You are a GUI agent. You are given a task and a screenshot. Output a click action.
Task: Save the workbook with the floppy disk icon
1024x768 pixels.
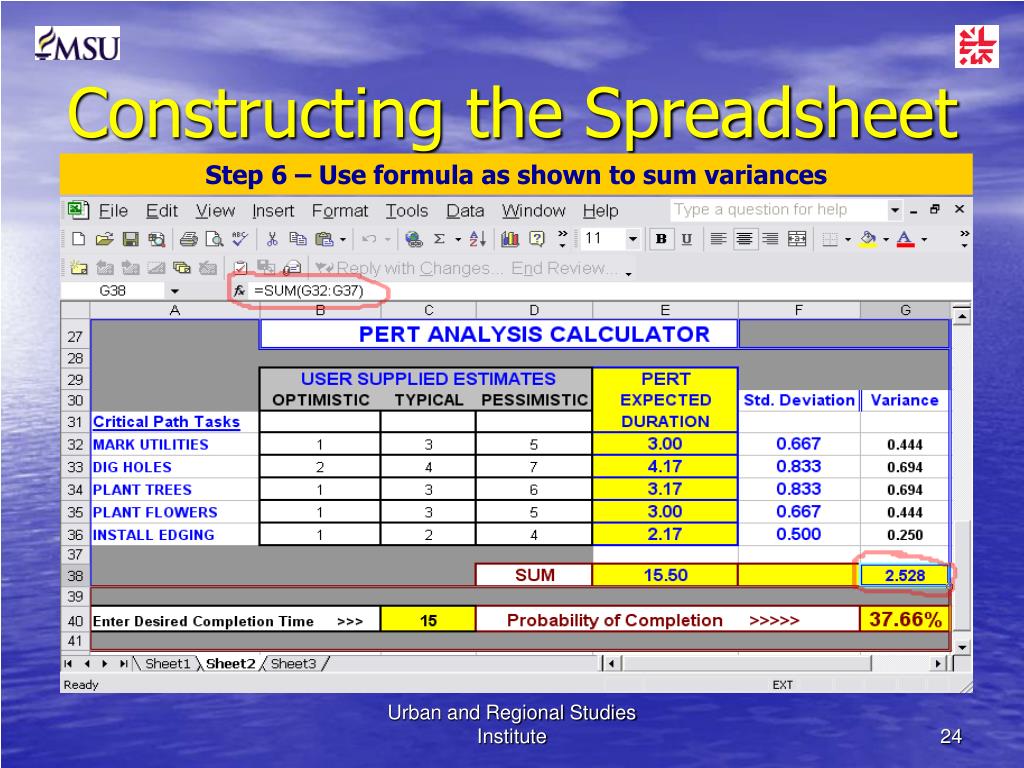[x=131, y=239]
